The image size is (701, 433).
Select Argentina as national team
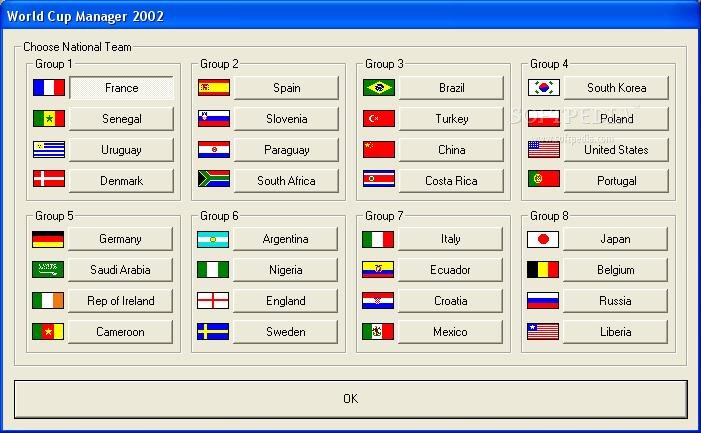(x=286, y=239)
